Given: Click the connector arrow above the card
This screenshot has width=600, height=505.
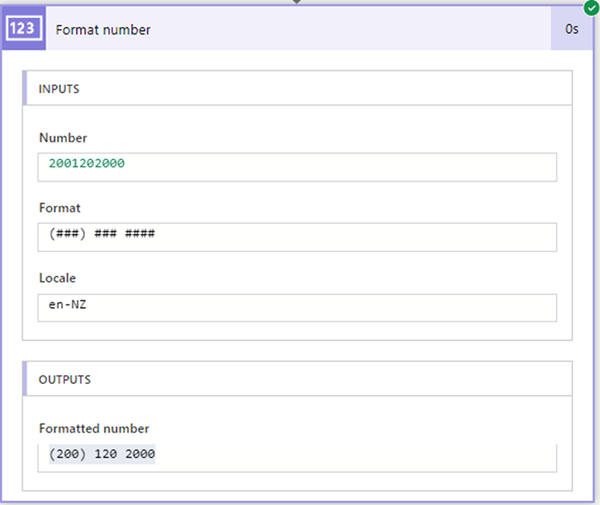Looking at the screenshot, I should point(297,2).
